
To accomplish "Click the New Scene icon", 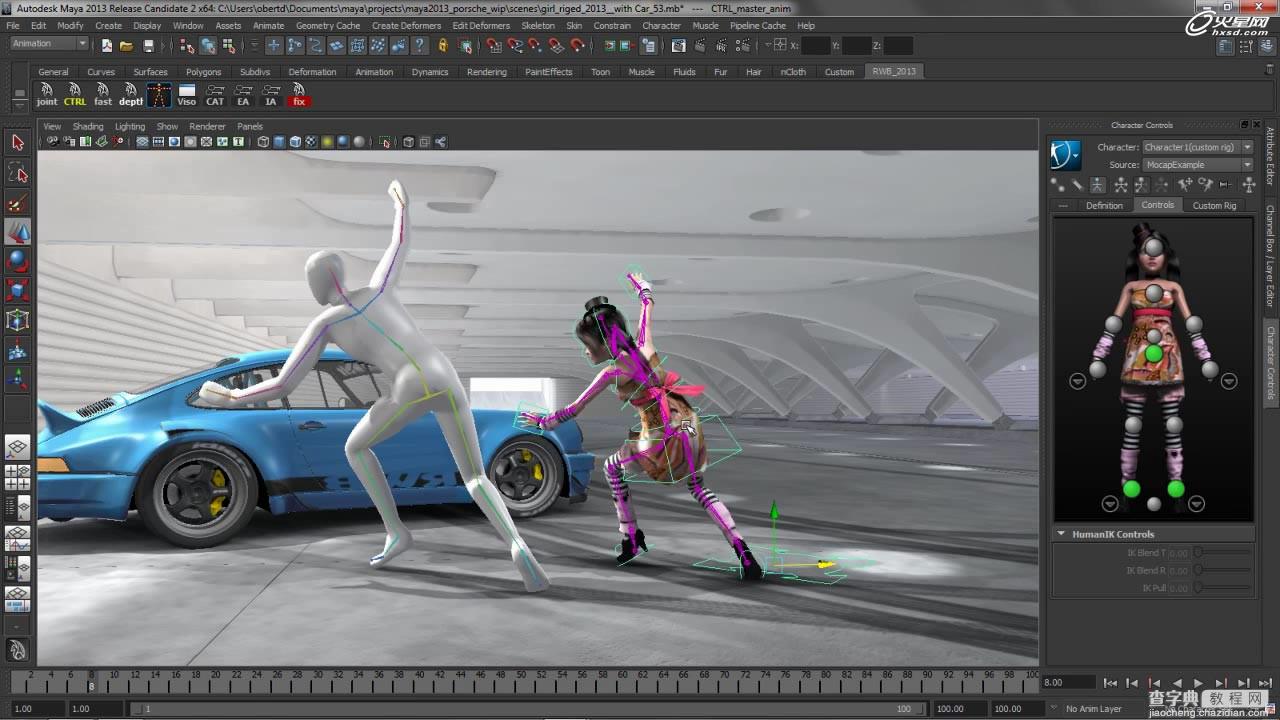I will (x=107, y=45).
